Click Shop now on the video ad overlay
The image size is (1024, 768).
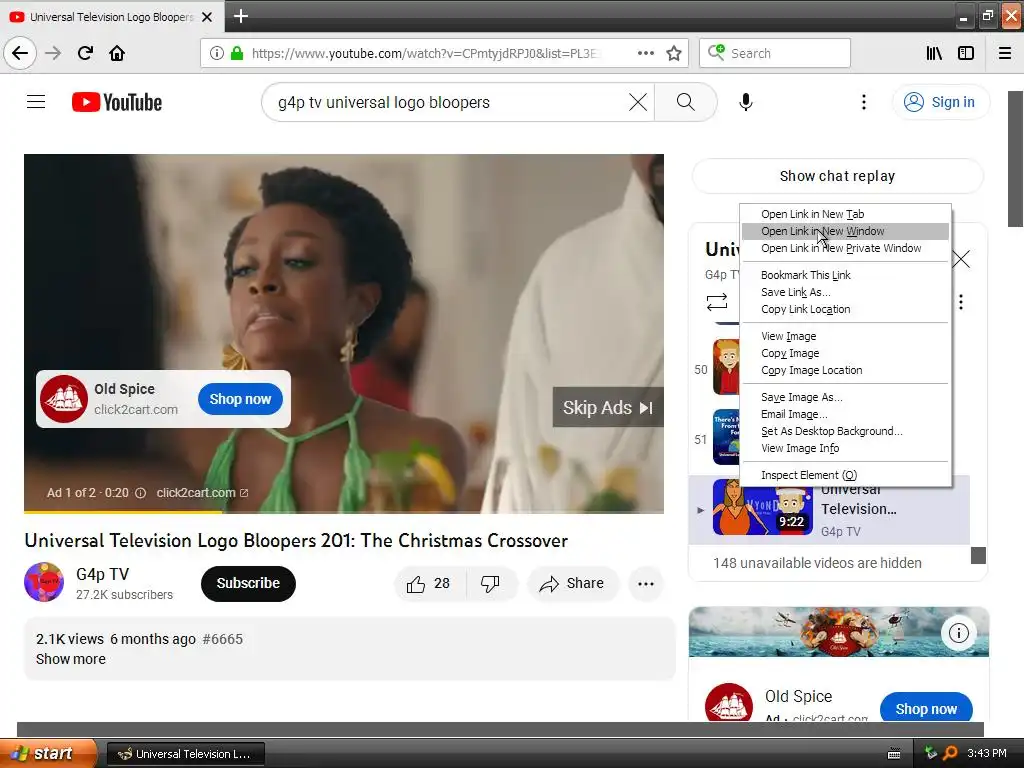[x=240, y=399]
